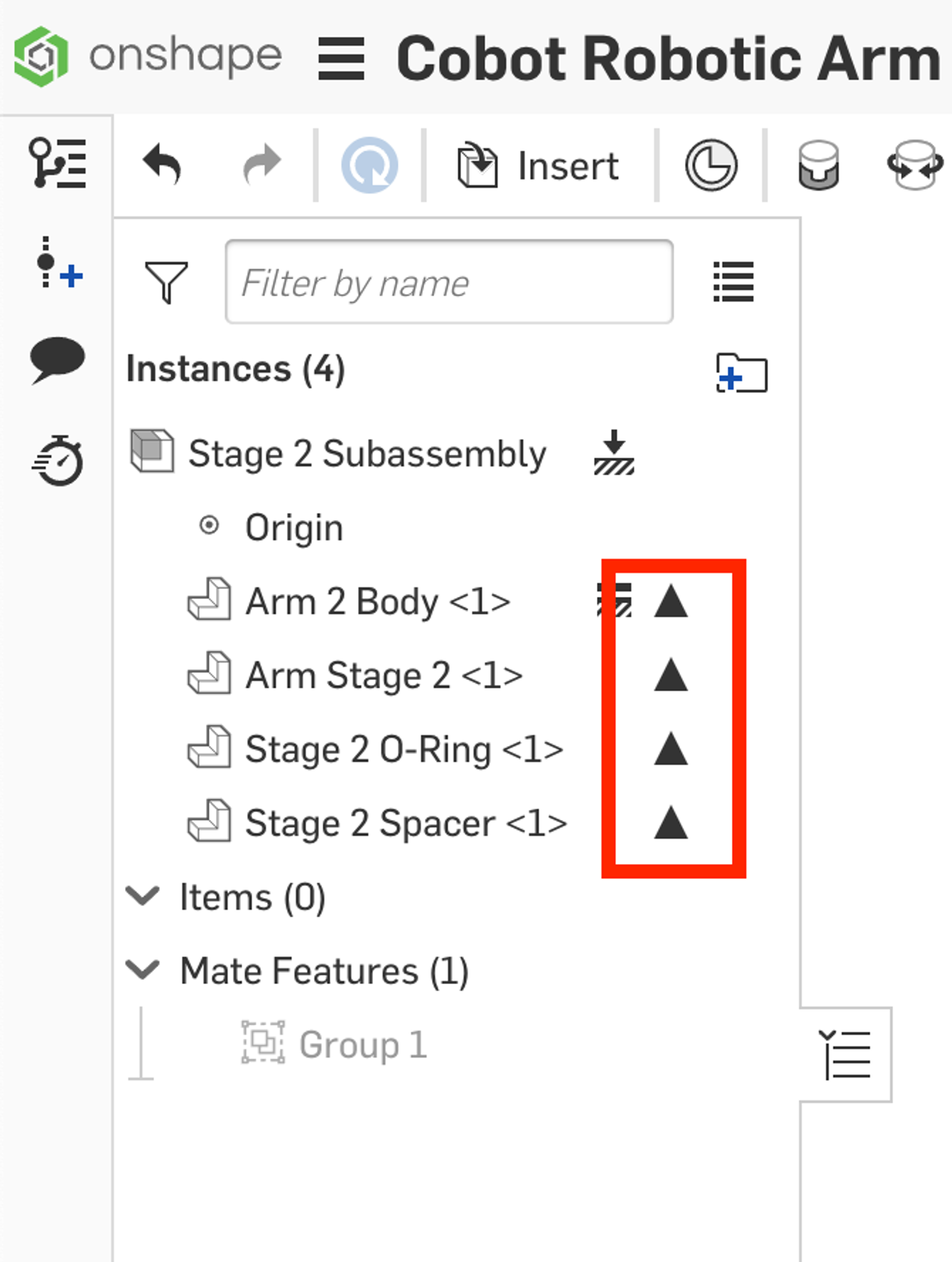The width and height of the screenshot is (952, 1262).
Task: Click the blue regenerate circle icon
Action: point(369,165)
